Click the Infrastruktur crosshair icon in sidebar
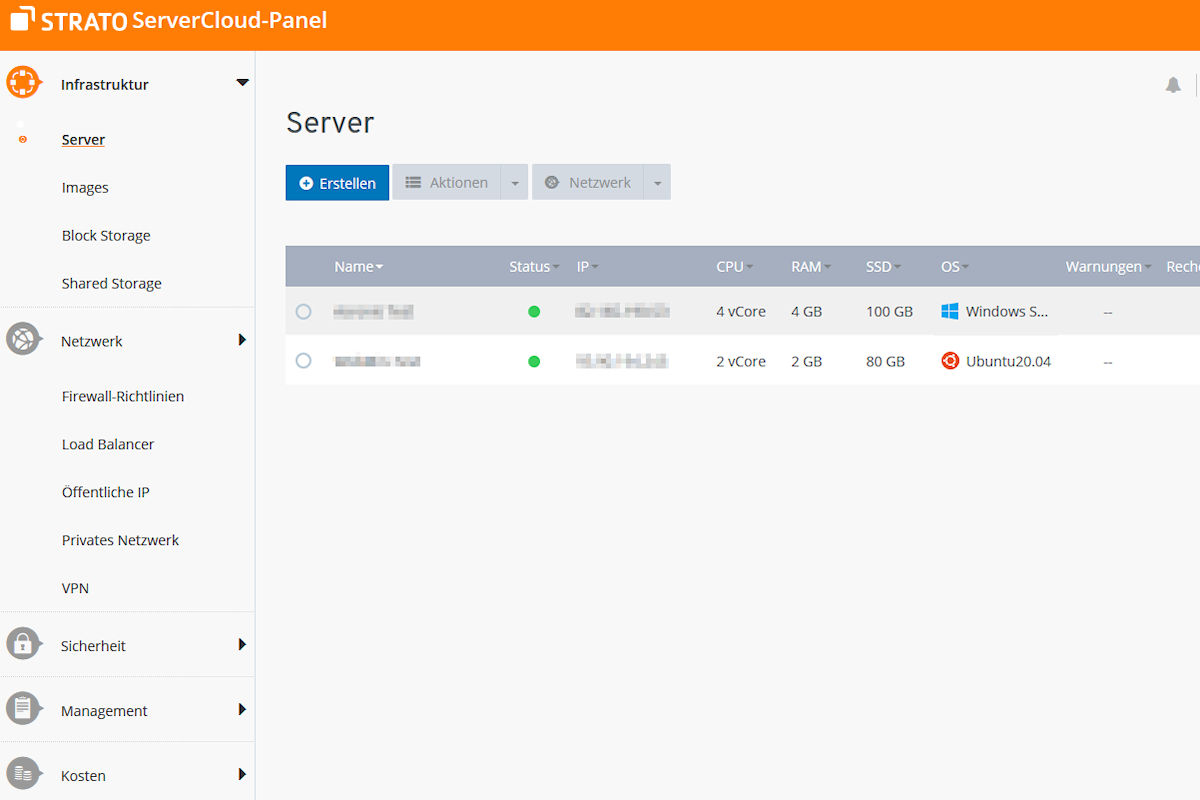Image resolution: width=1200 pixels, height=800 pixels. [23, 82]
